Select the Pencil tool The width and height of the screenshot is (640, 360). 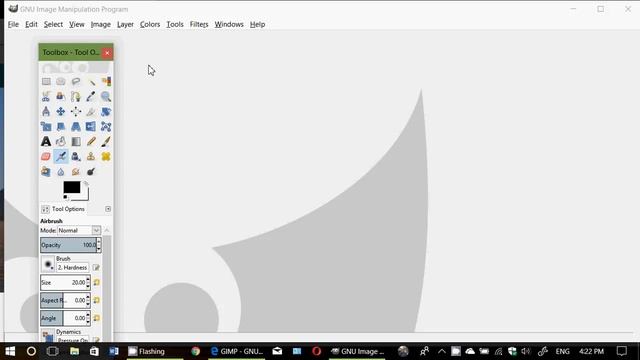click(91, 142)
